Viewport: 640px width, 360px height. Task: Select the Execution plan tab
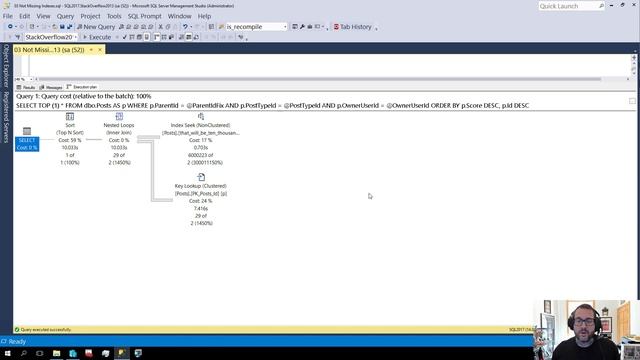click(82, 87)
